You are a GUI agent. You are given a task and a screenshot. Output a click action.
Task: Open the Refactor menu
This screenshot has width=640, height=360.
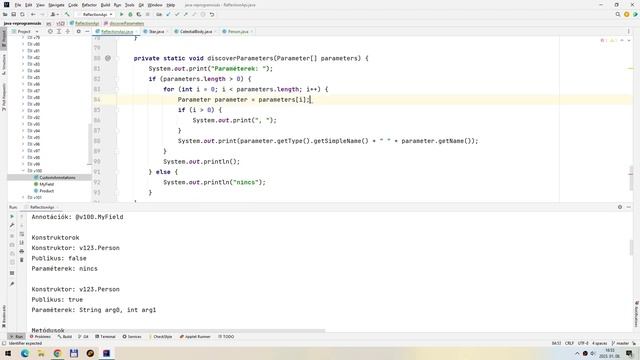89,5
